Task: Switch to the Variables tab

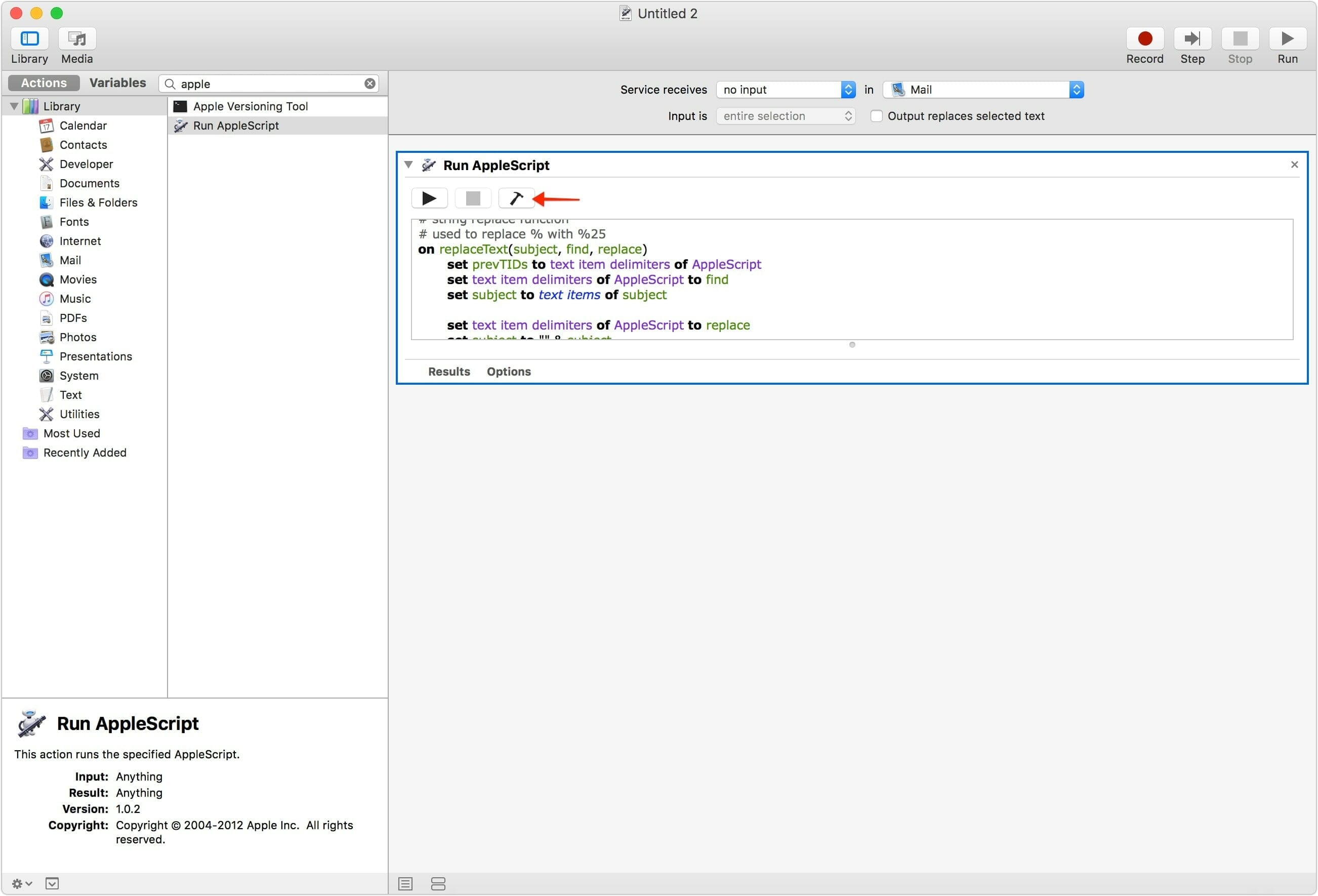Action: click(x=117, y=83)
